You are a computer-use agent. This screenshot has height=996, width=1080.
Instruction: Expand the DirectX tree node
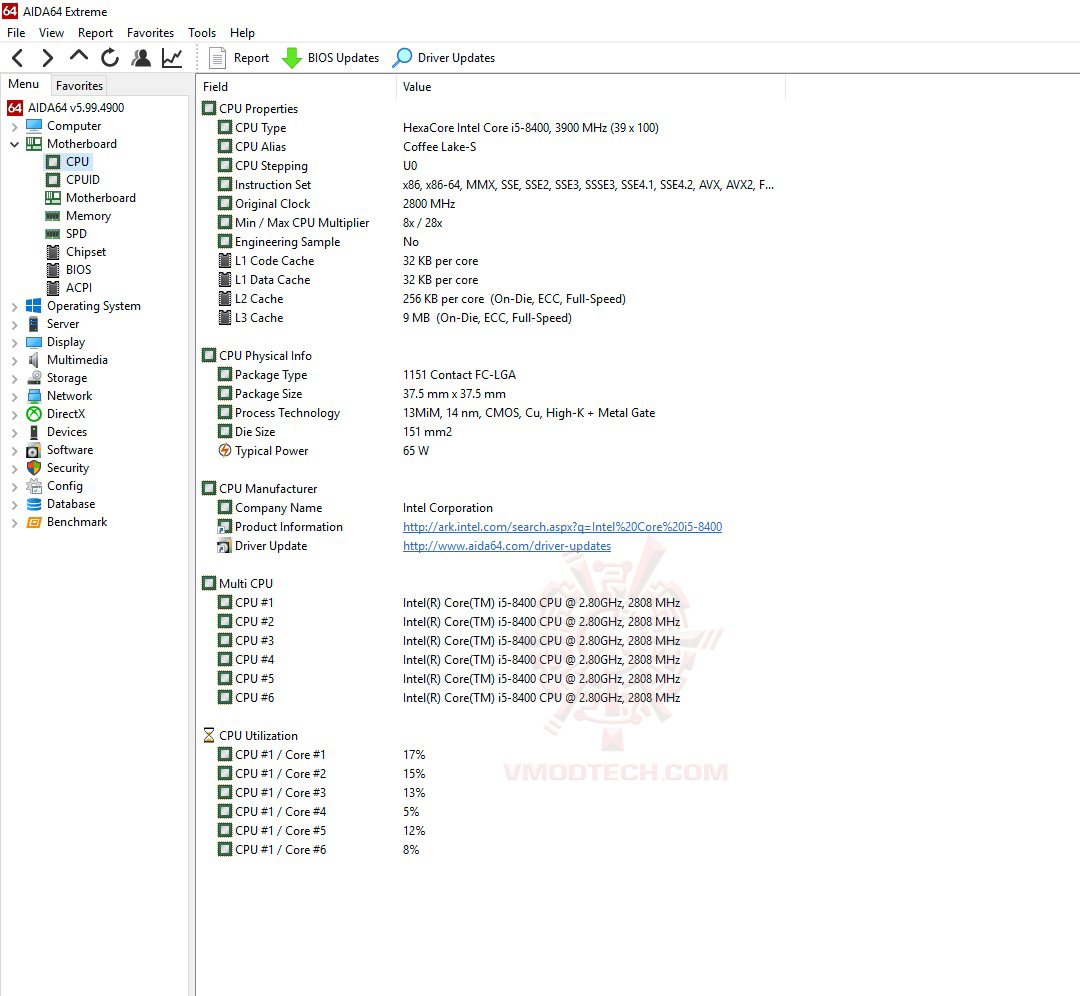14,415
